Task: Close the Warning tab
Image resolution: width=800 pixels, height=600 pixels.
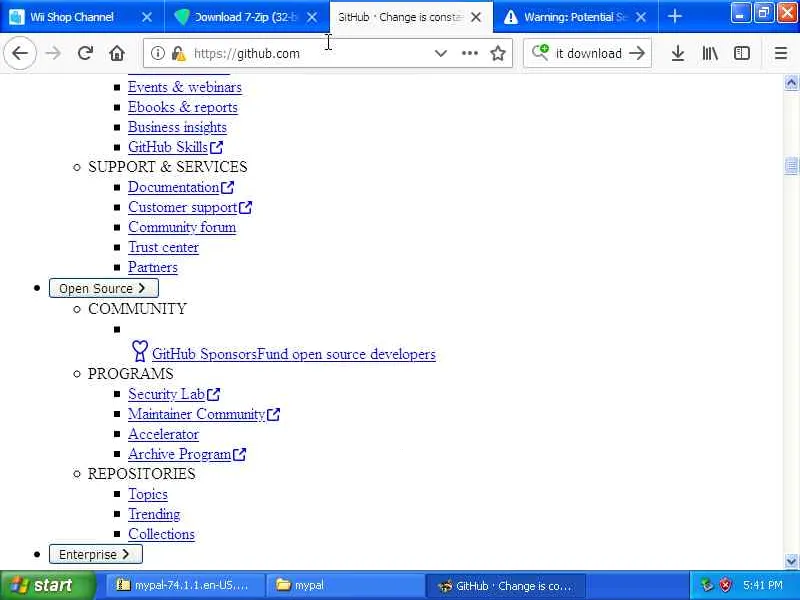Action: coord(641,17)
